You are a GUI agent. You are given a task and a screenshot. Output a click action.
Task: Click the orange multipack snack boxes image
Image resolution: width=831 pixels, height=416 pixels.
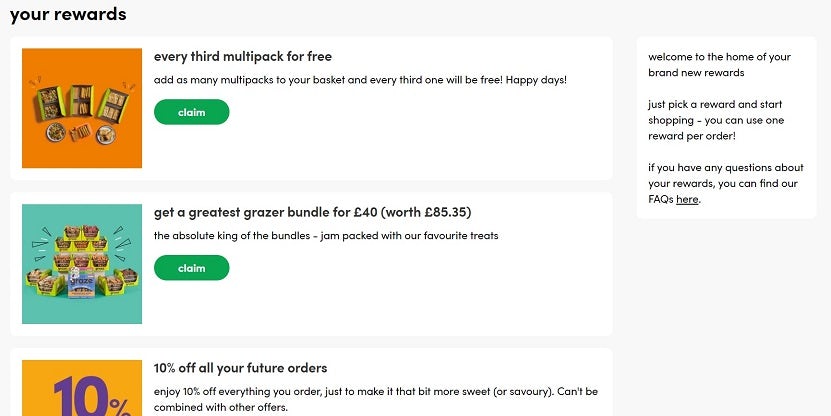pyautogui.click(x=82, y=108)
